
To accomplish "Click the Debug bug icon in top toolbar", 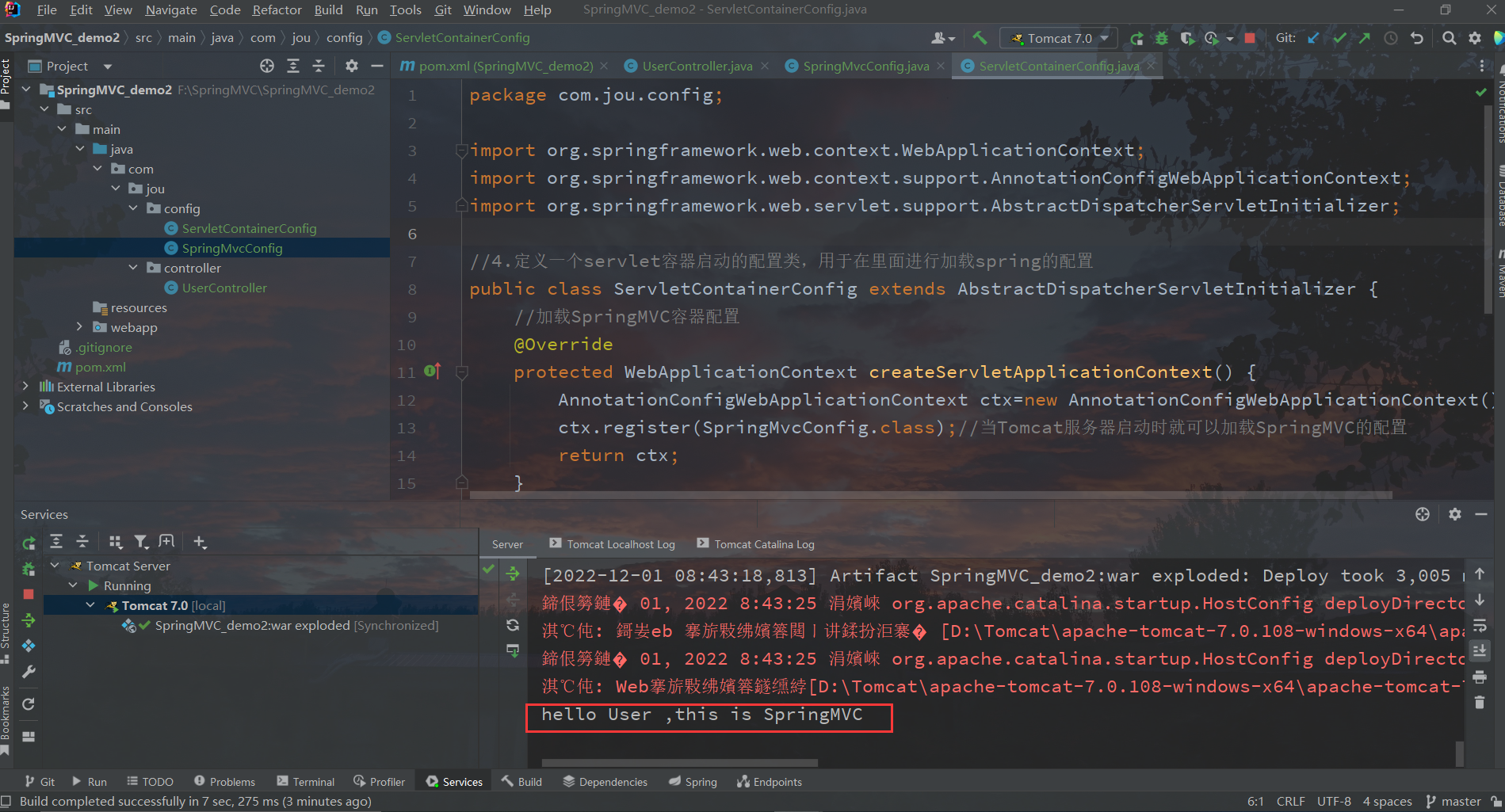I will coord(1162,38).
